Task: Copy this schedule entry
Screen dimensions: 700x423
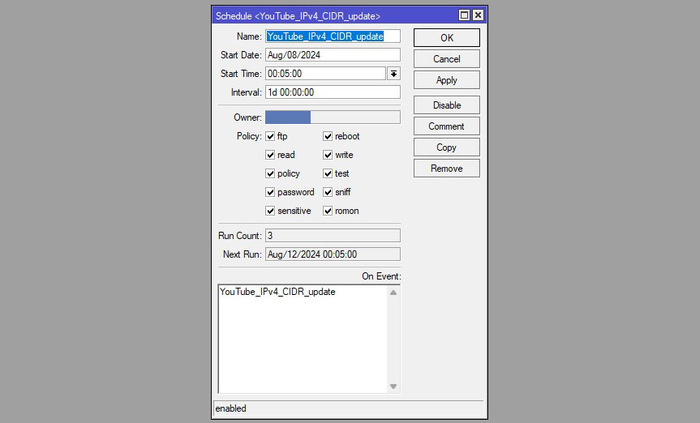Action: (446, 147)
